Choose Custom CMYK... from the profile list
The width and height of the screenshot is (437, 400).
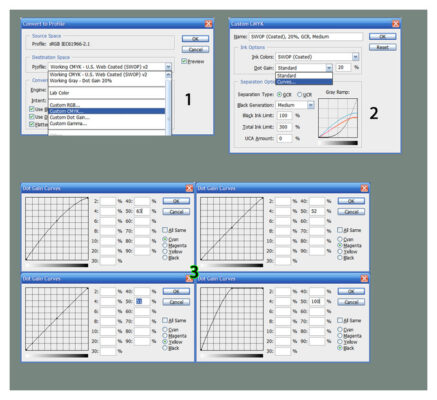coord(107,111)
